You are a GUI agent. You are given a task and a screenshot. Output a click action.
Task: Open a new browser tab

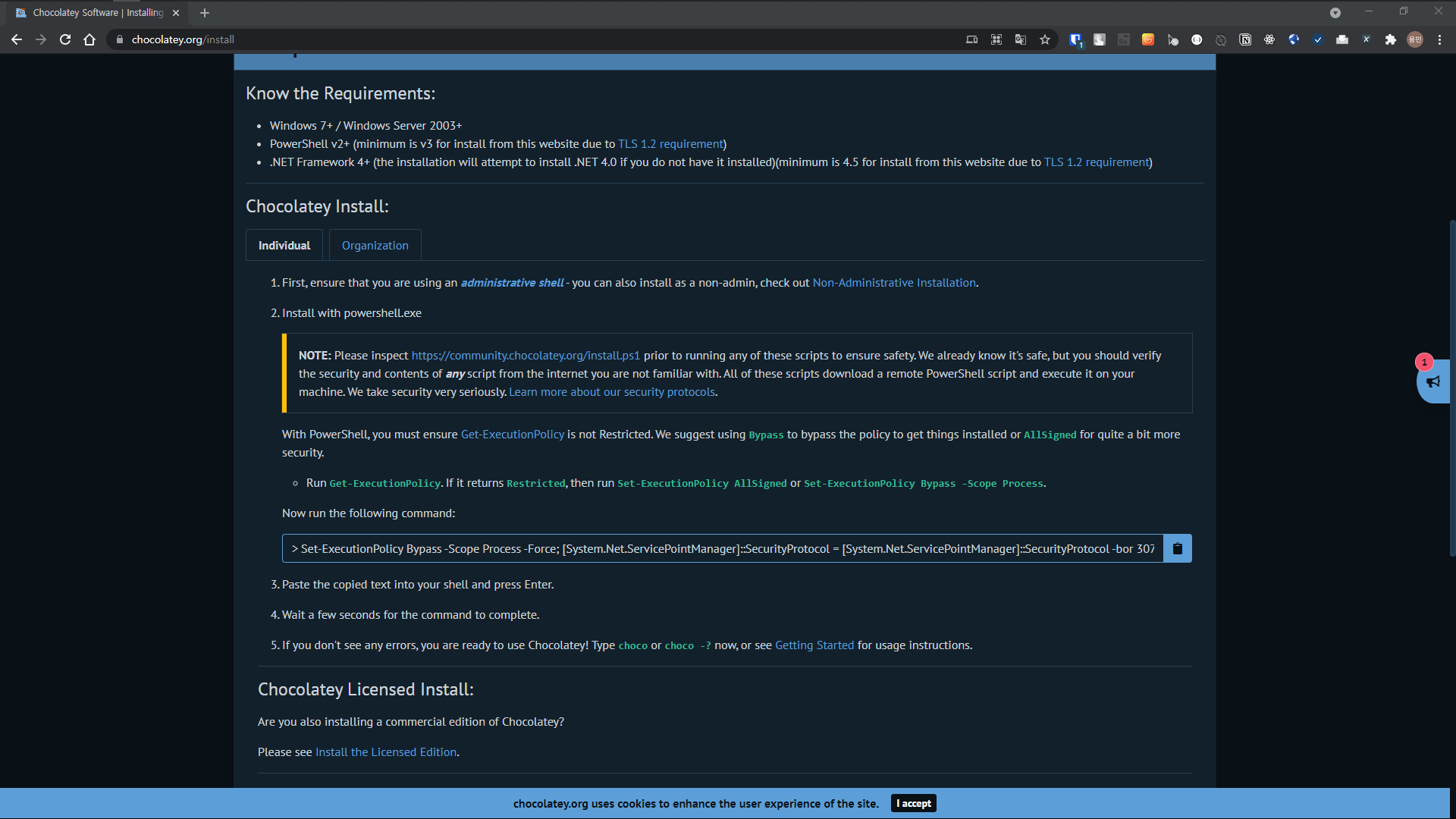tap(205, 13)
